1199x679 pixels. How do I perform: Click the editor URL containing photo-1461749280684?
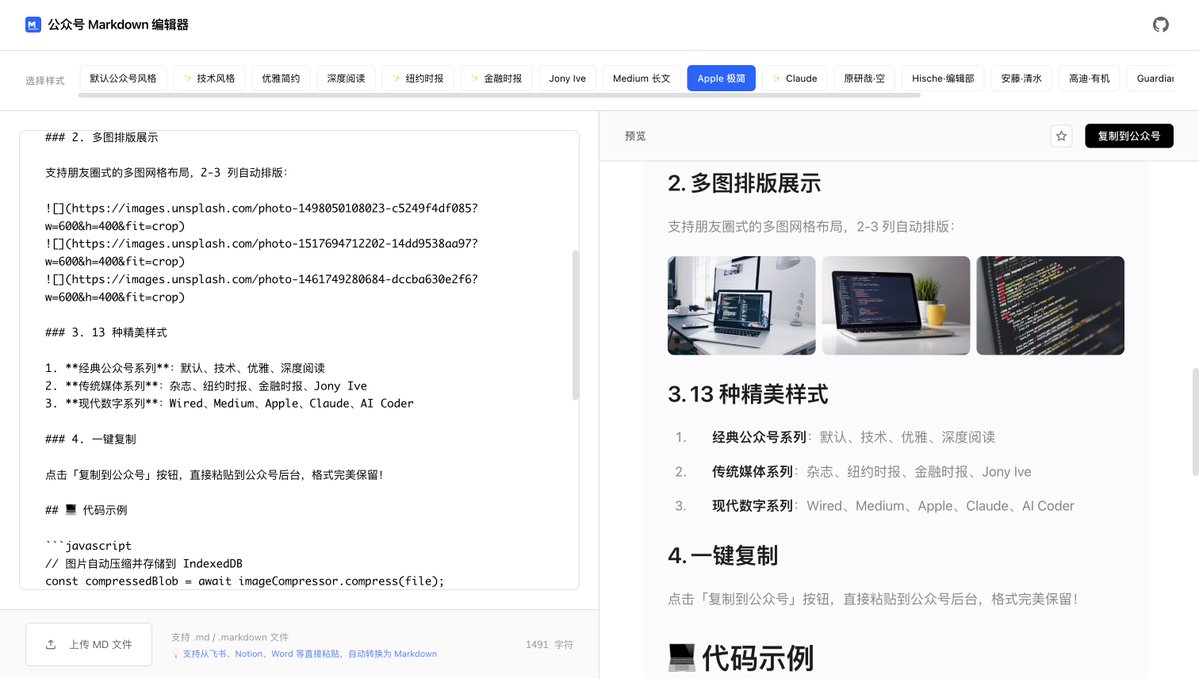tap(262, 288)
